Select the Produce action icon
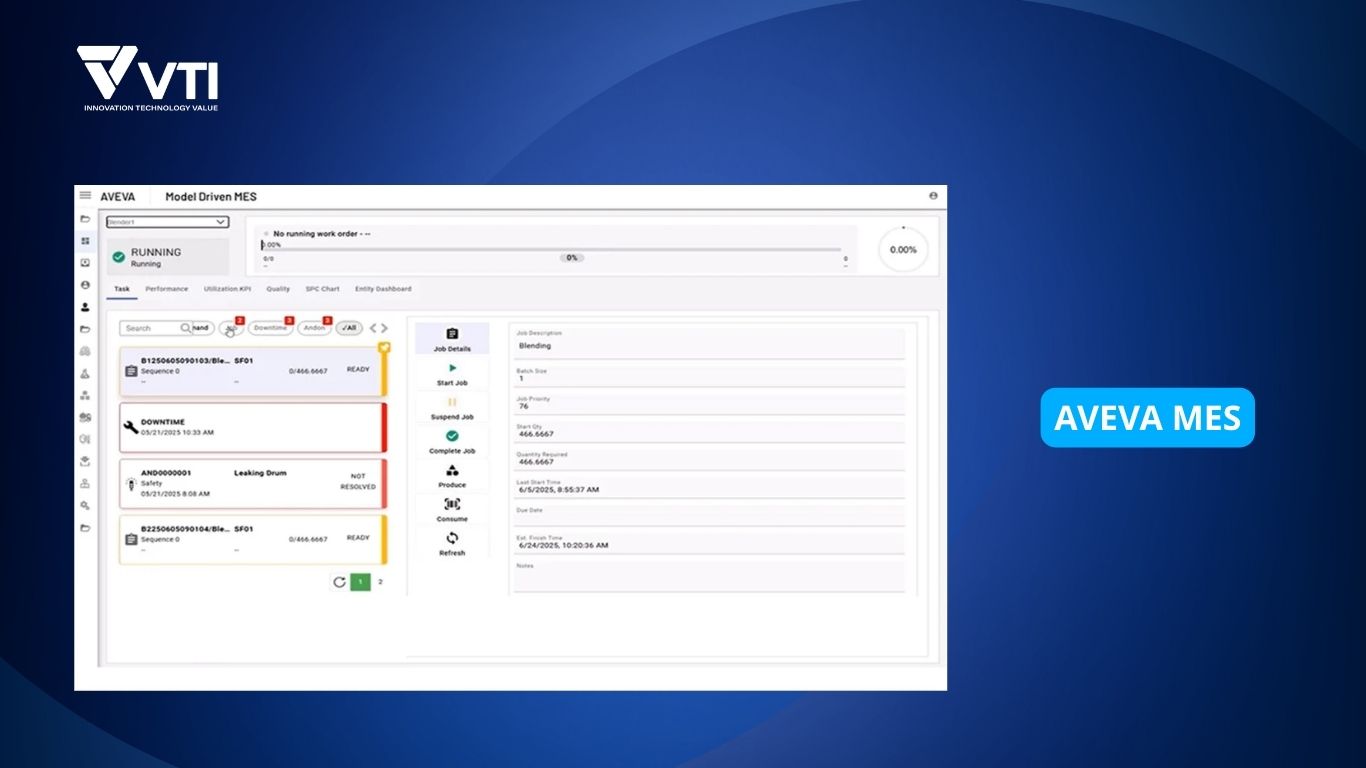The image size is (1366, 768). [x=452, y=471]
